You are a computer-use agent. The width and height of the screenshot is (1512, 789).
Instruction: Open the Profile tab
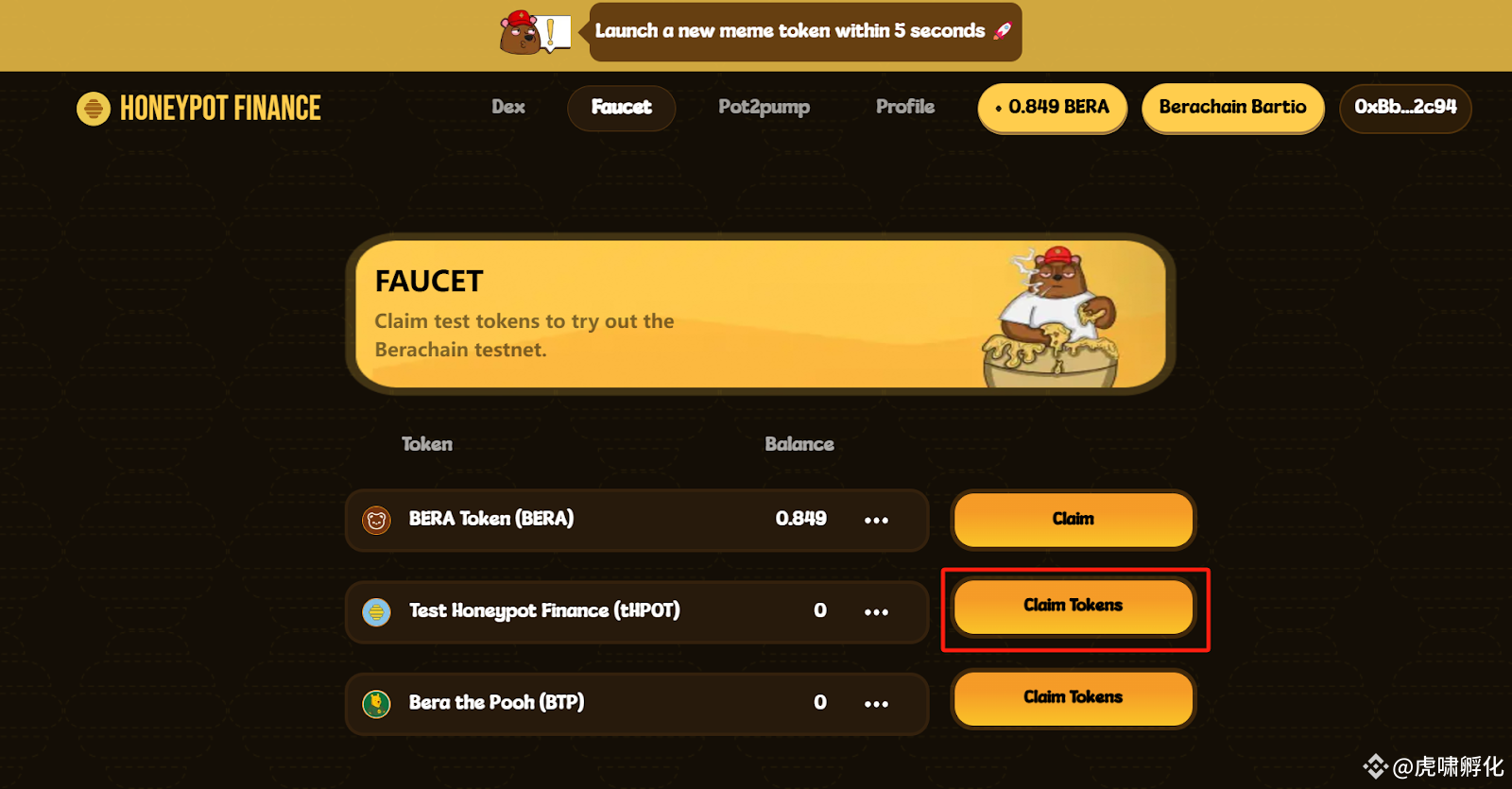[905, 107]
